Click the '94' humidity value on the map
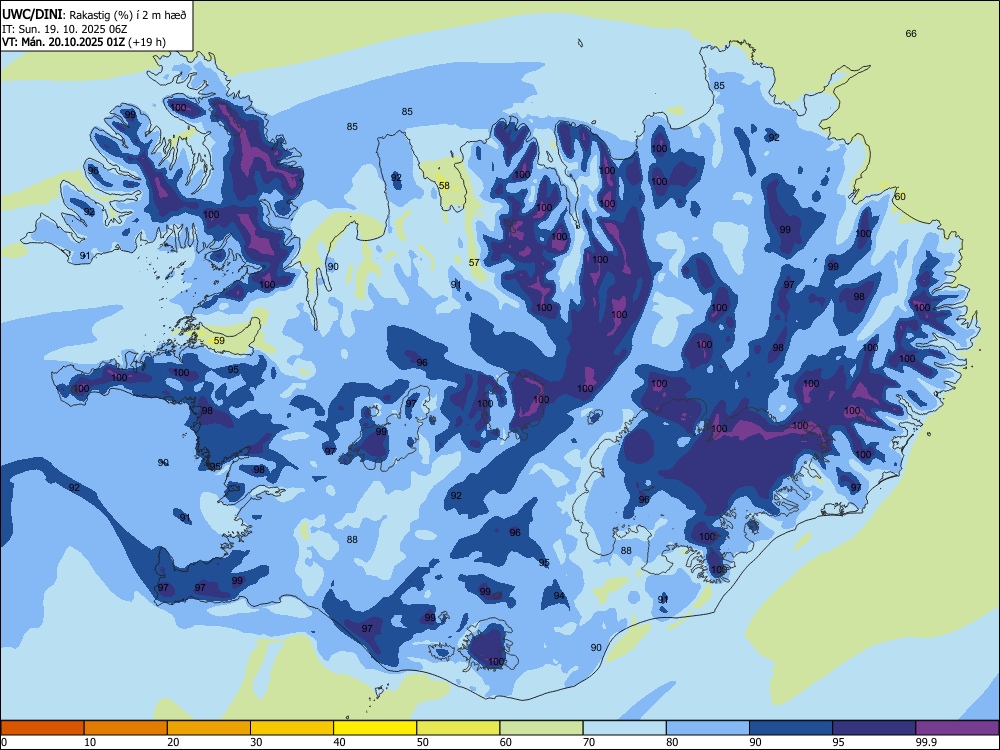The width and height of the screenshot is (1000, 750). 559,596
